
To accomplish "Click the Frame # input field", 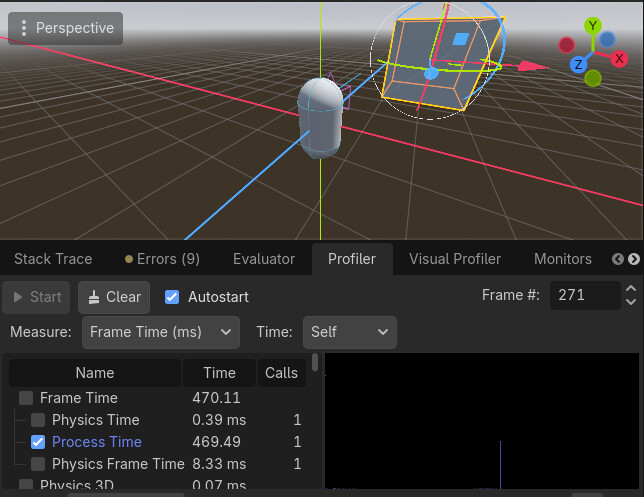I will (585, 295).
